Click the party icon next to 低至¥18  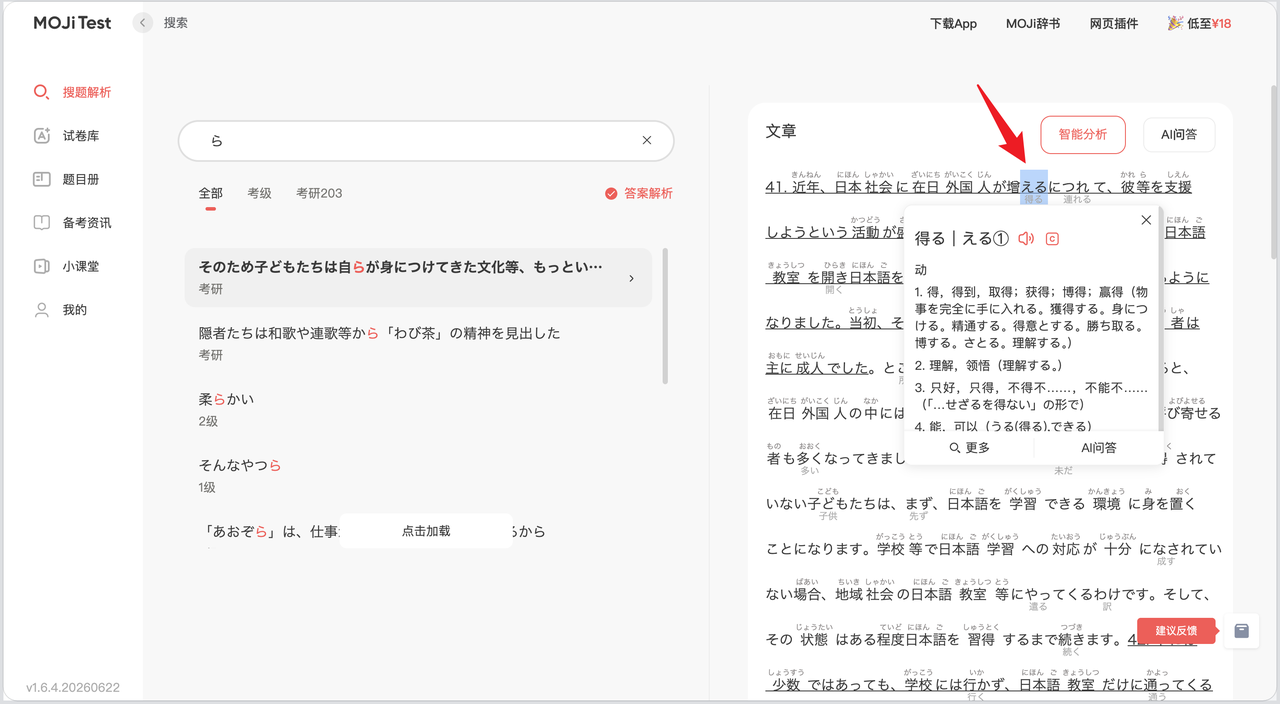click(1175, 23)
